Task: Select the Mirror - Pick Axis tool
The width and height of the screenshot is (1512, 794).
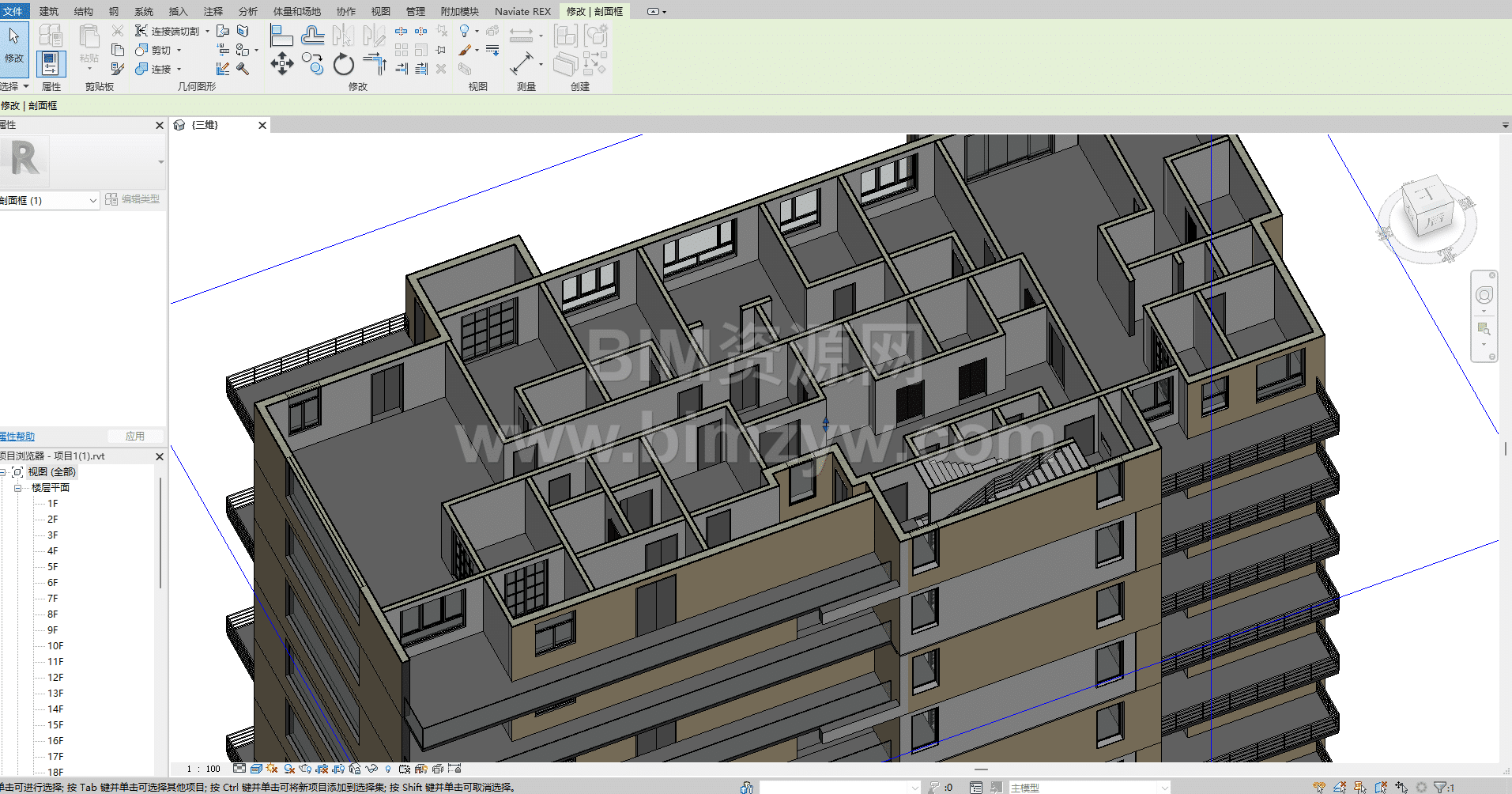Action: tap(344, 36)
